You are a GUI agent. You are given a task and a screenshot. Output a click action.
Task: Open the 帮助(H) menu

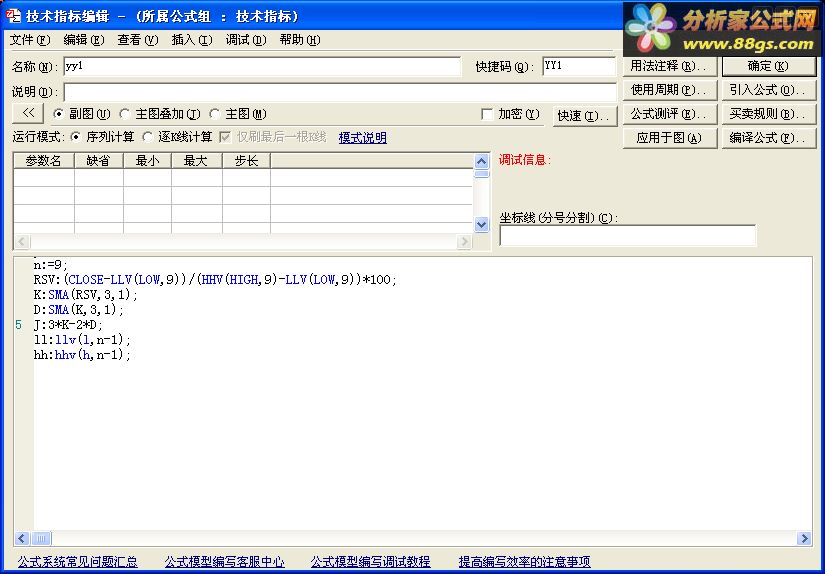[300, 40]
